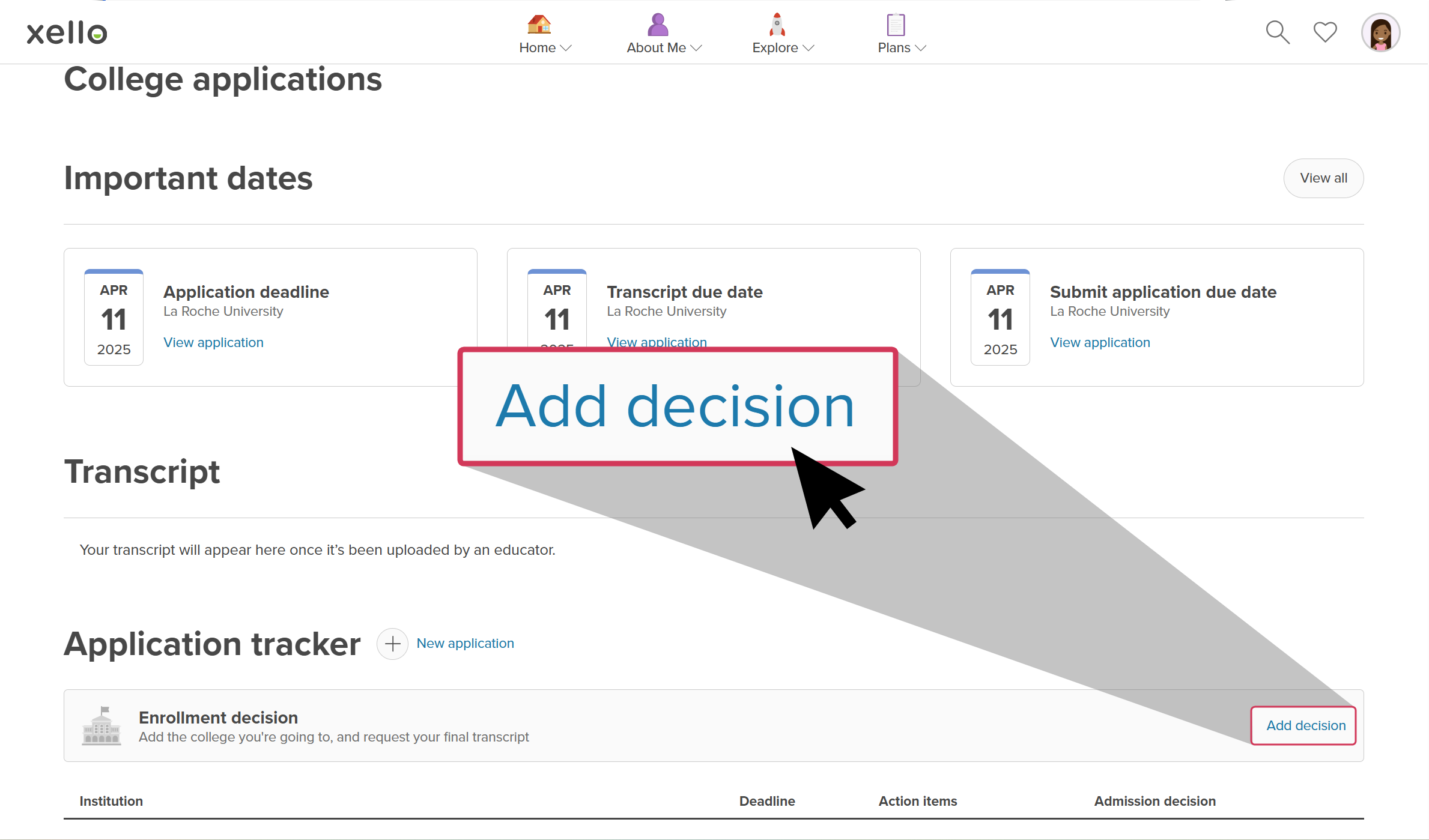Click the clipboard icon above Plans
1429x840 pixels.
[x=894, y=25]
